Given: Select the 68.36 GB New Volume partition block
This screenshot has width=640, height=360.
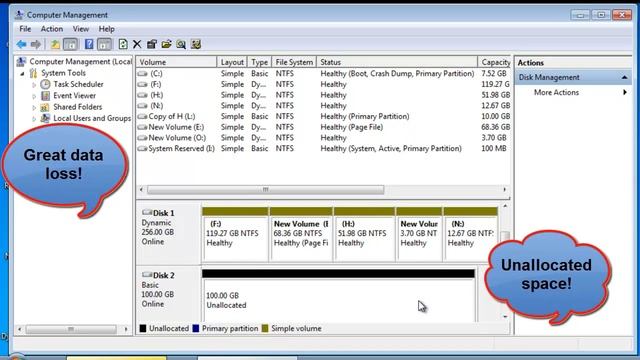Looking at the screenshot, I should 301,235.
